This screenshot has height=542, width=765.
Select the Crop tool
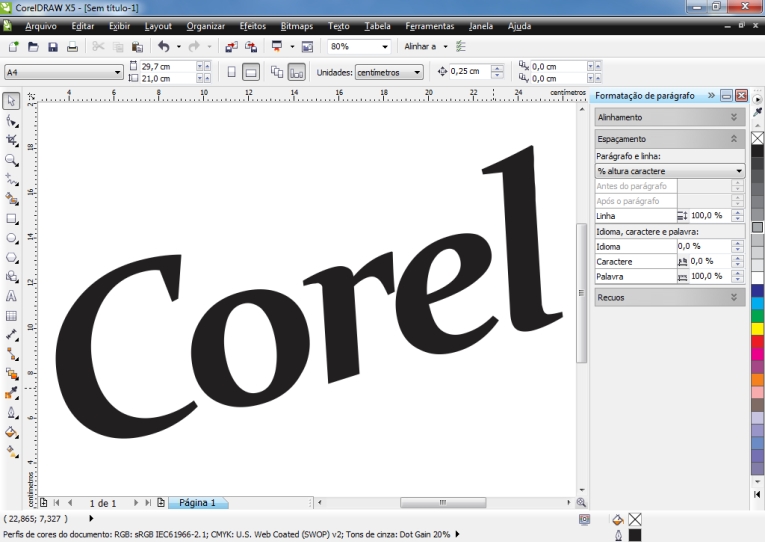[11, 141]
